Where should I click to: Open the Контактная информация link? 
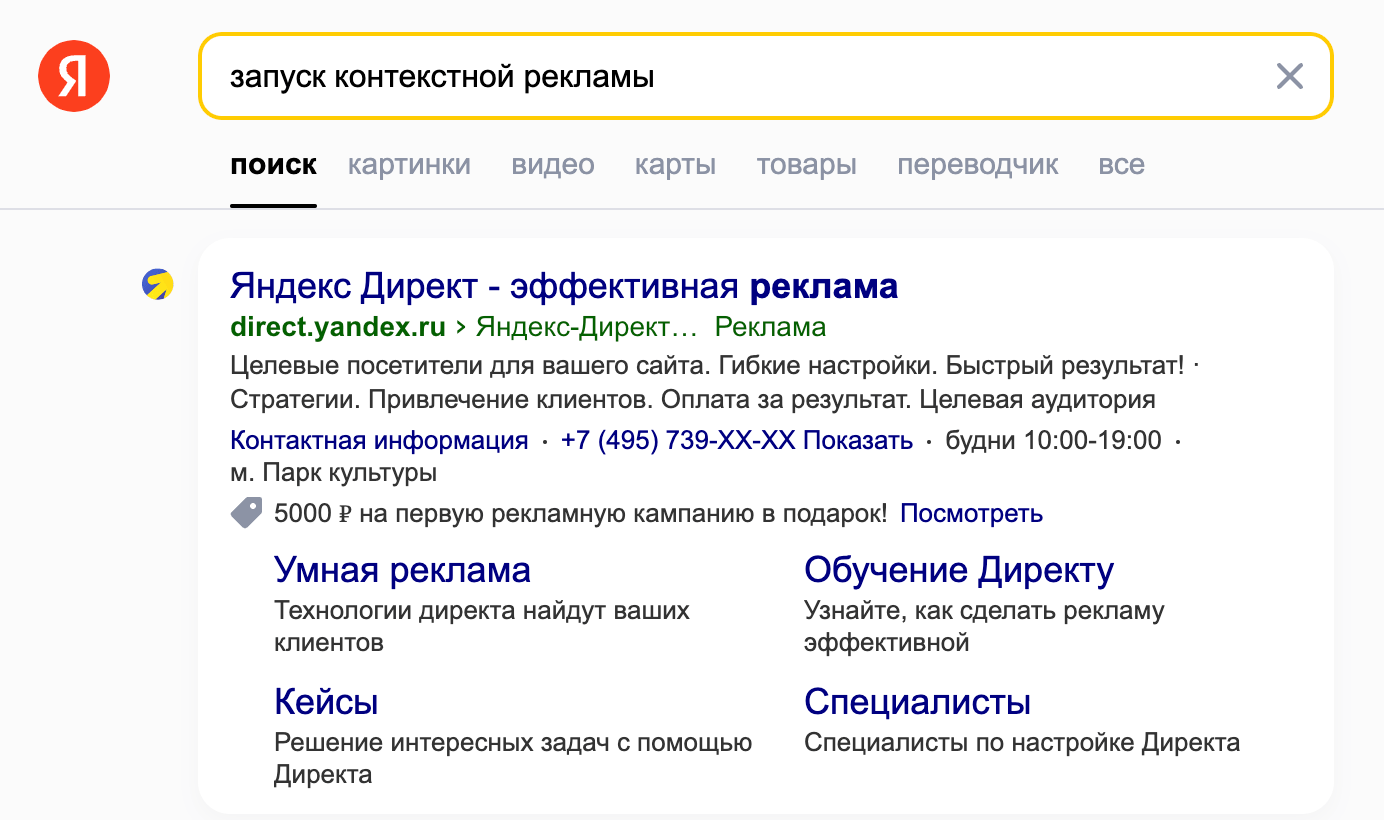[x=377, y=439]
